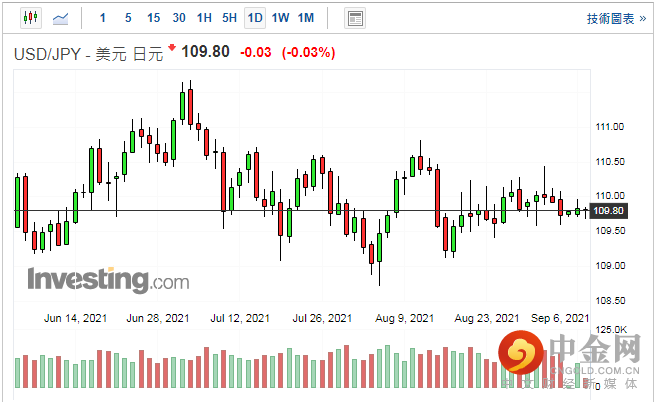Select the 5 minute interval
The height and width of the screenshot is (402, 655).
coord(127,18)
